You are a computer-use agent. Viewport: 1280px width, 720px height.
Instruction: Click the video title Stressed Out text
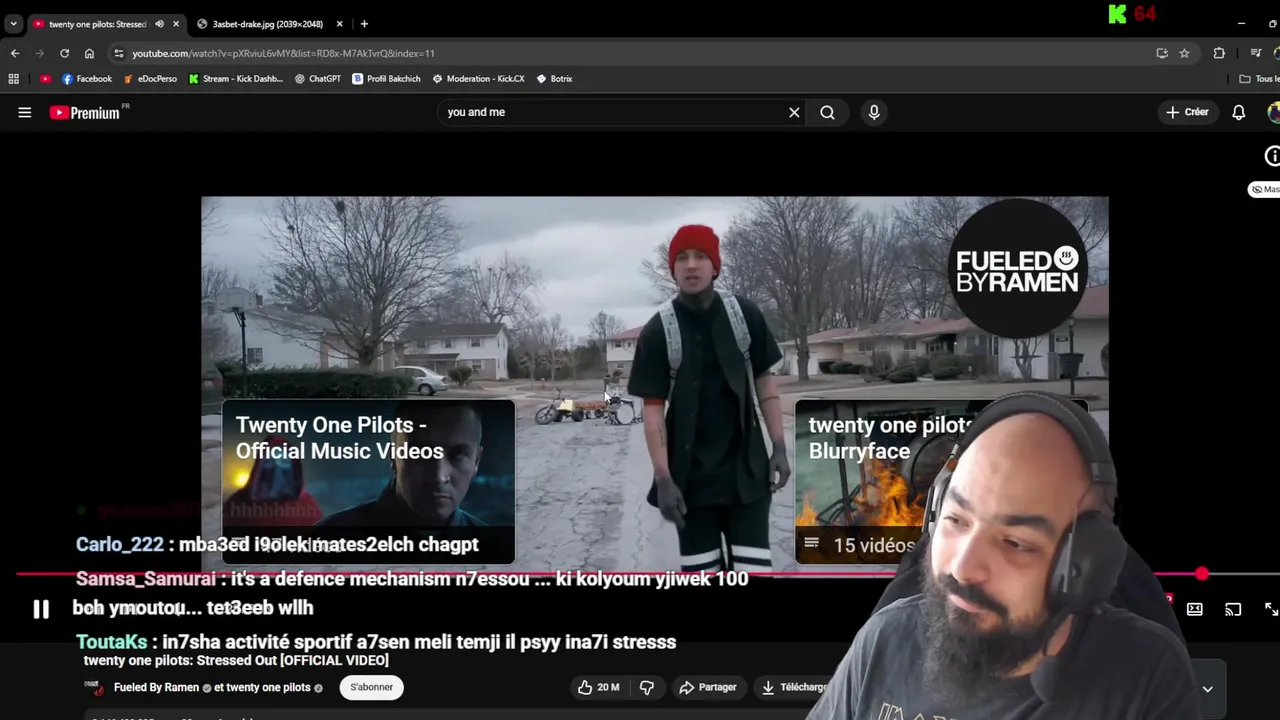[x=236, y=661]
